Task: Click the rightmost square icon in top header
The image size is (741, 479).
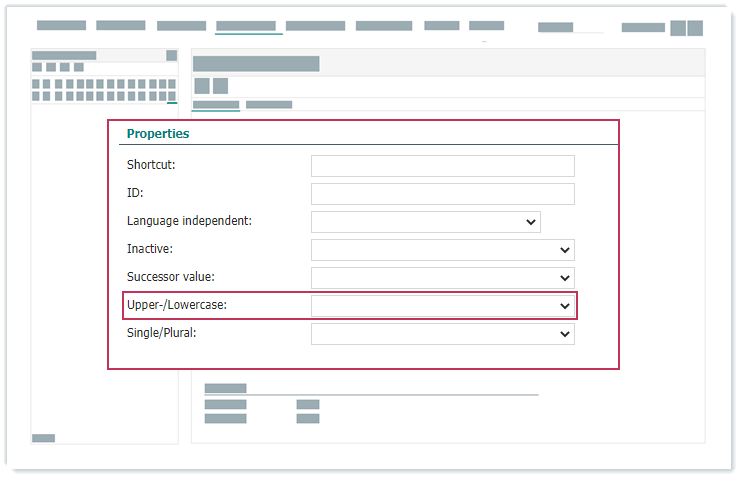Action: click(x=694, y=28)
